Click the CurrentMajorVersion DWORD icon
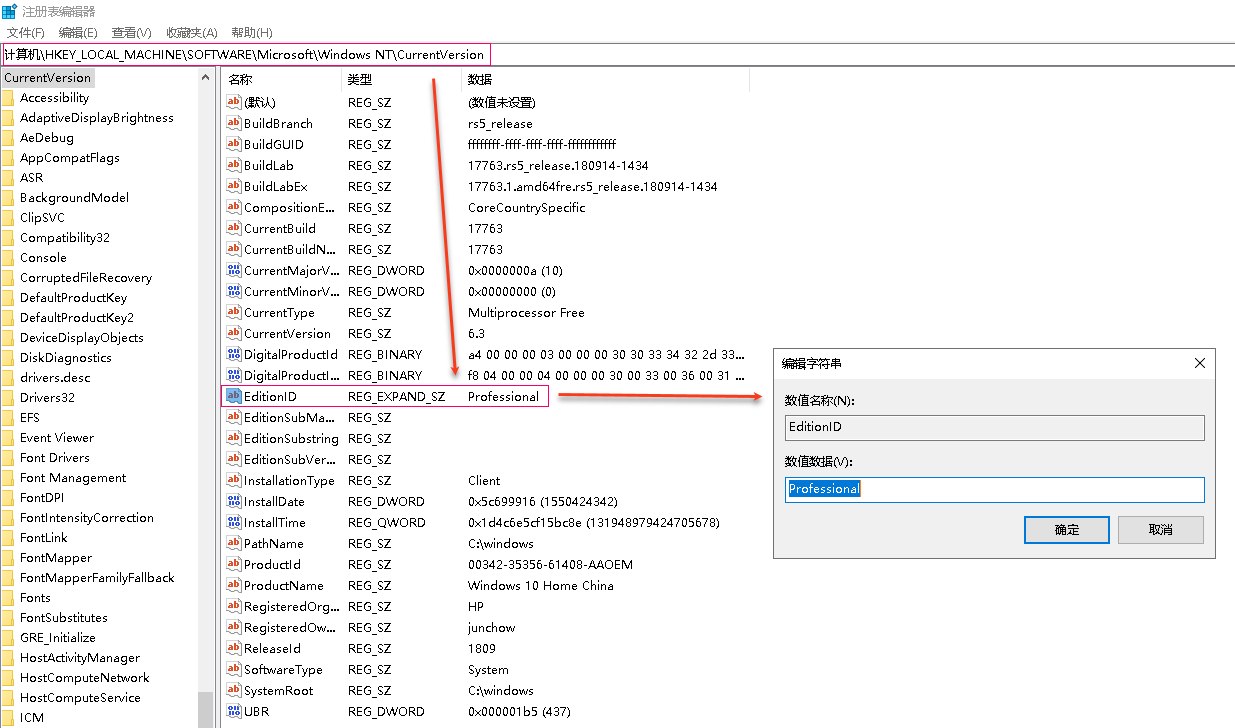Image resolution: width=1235 pixels, height=728 pixels. point(234,270)
